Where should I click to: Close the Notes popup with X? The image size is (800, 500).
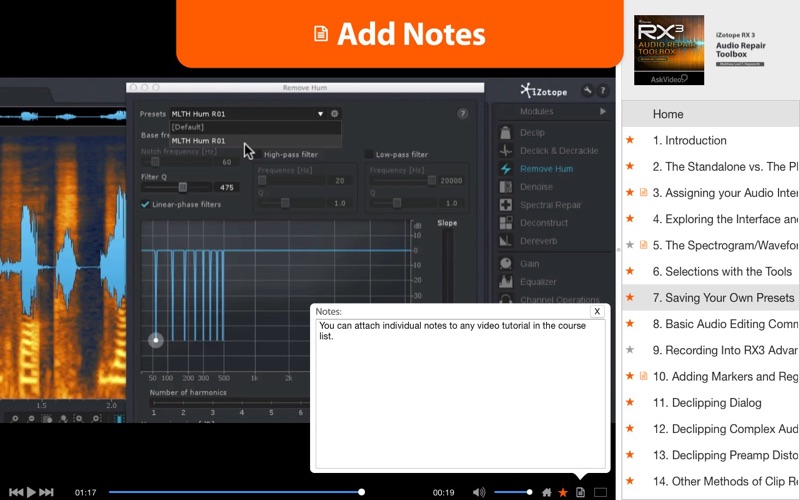tap(597, 311)
